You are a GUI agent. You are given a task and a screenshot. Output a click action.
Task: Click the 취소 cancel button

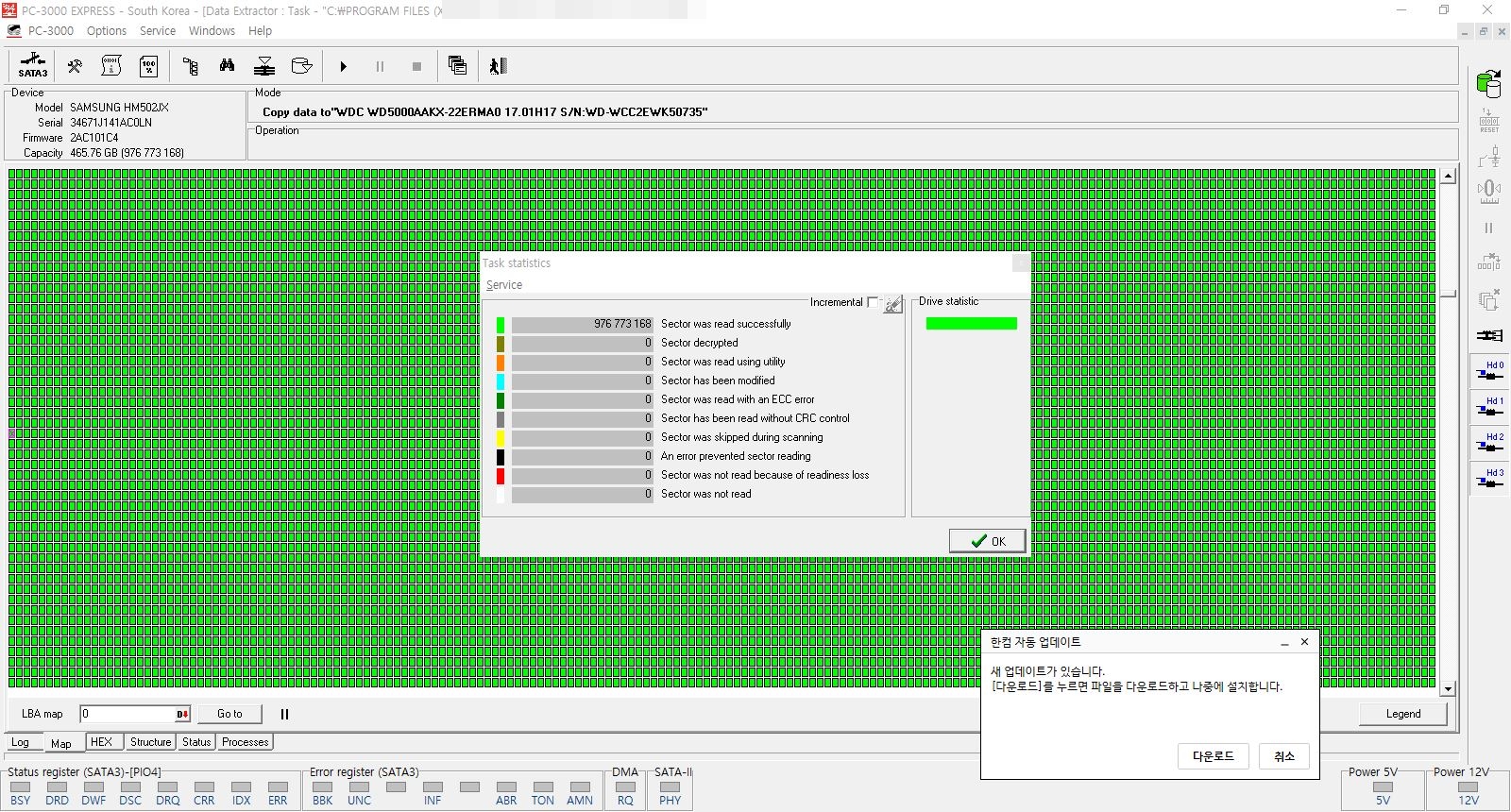pyautogui.click(x=1284, y=756)
